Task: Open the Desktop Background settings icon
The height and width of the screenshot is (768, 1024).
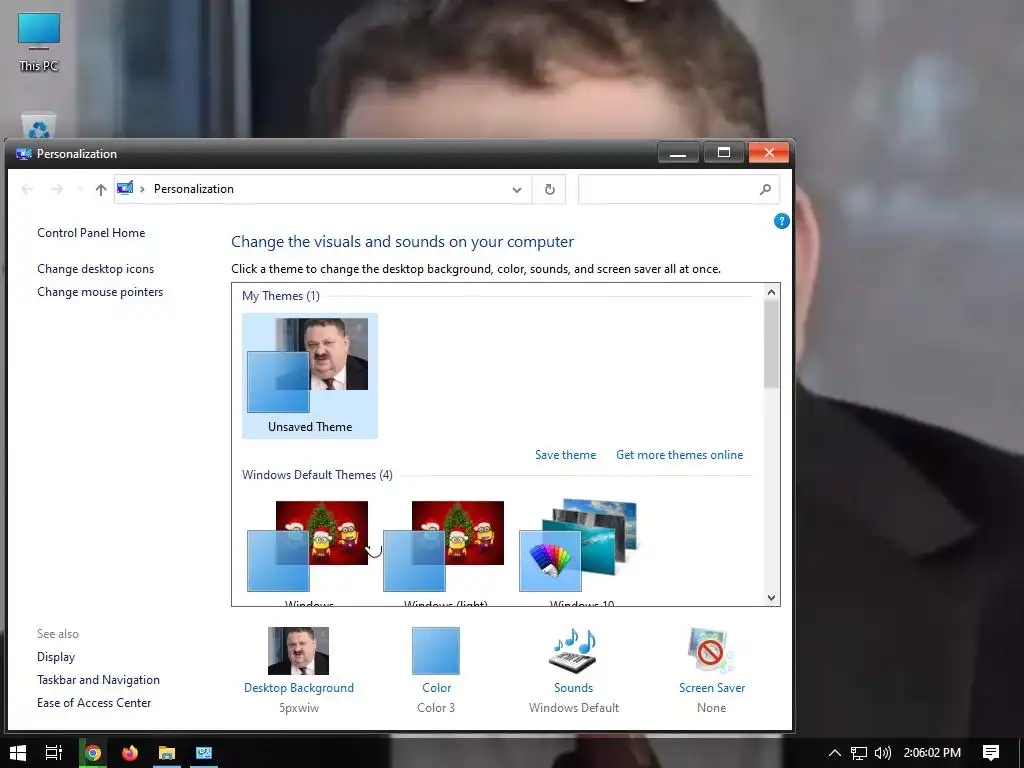Action: pyautogui.click(x=298, y=650)
